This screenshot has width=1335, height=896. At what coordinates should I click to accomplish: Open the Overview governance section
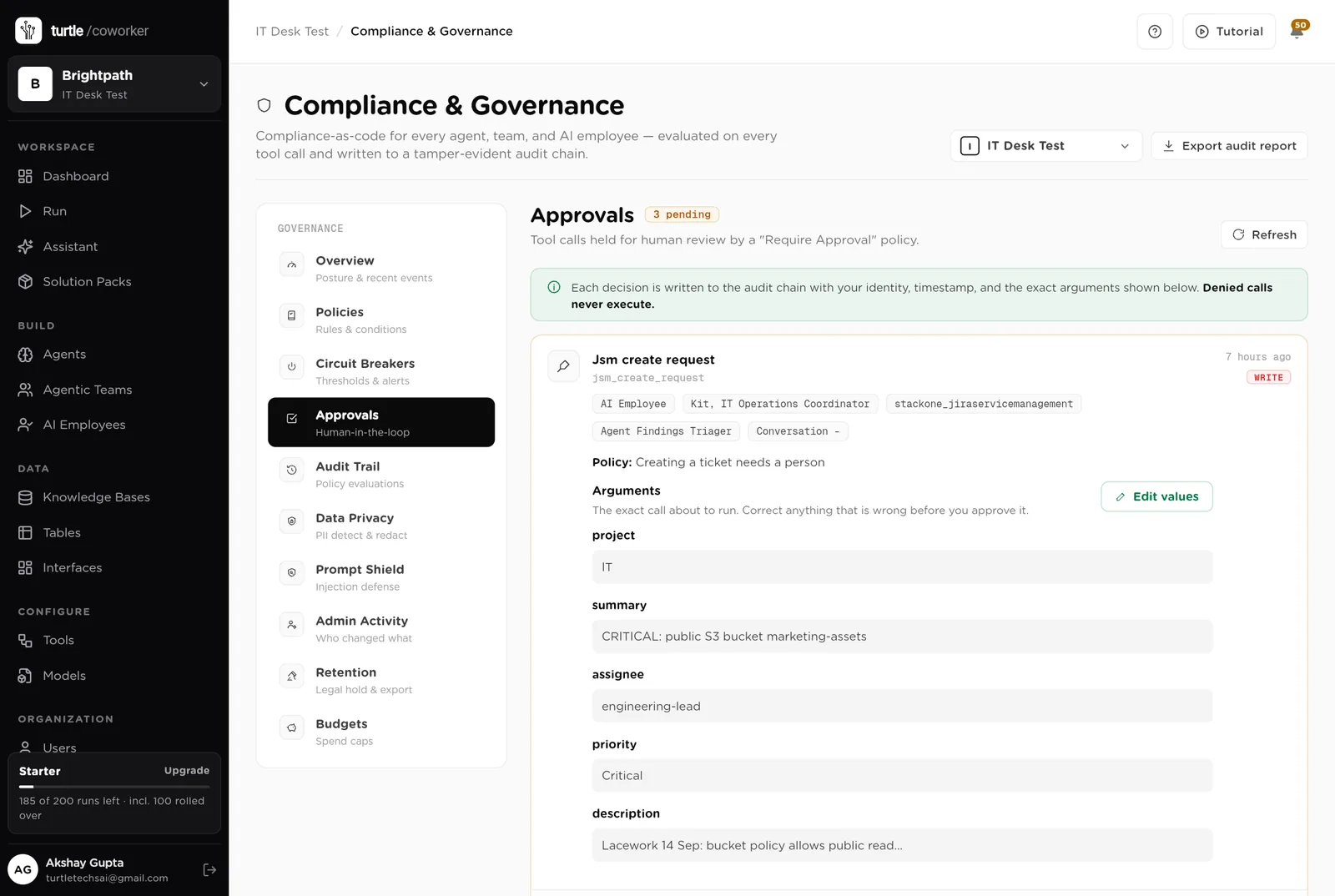click(x=381, y=268)
